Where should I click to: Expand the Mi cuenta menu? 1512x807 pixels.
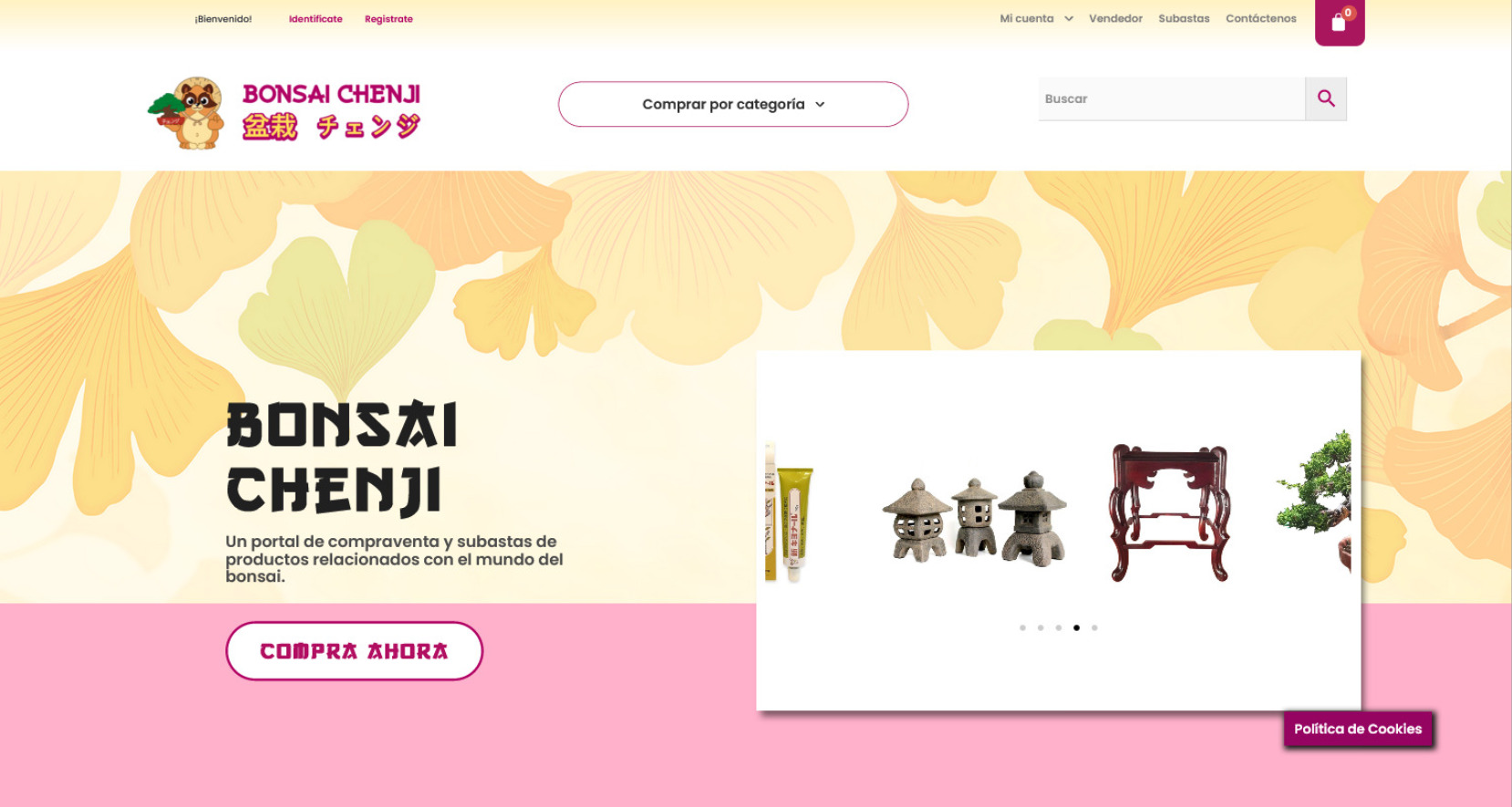coord(1036,18)
